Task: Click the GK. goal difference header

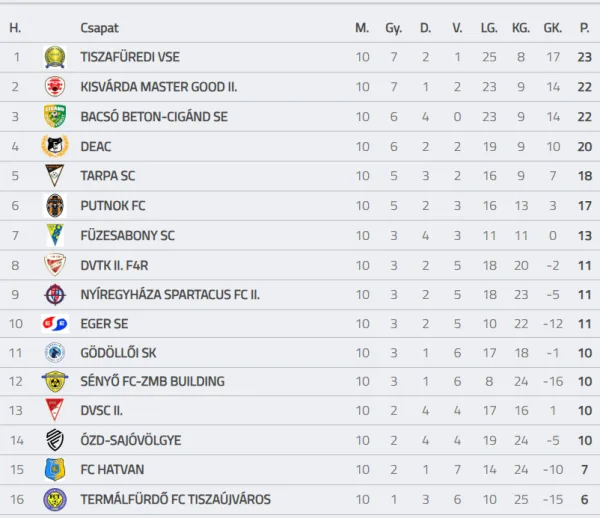Action: 552,28
